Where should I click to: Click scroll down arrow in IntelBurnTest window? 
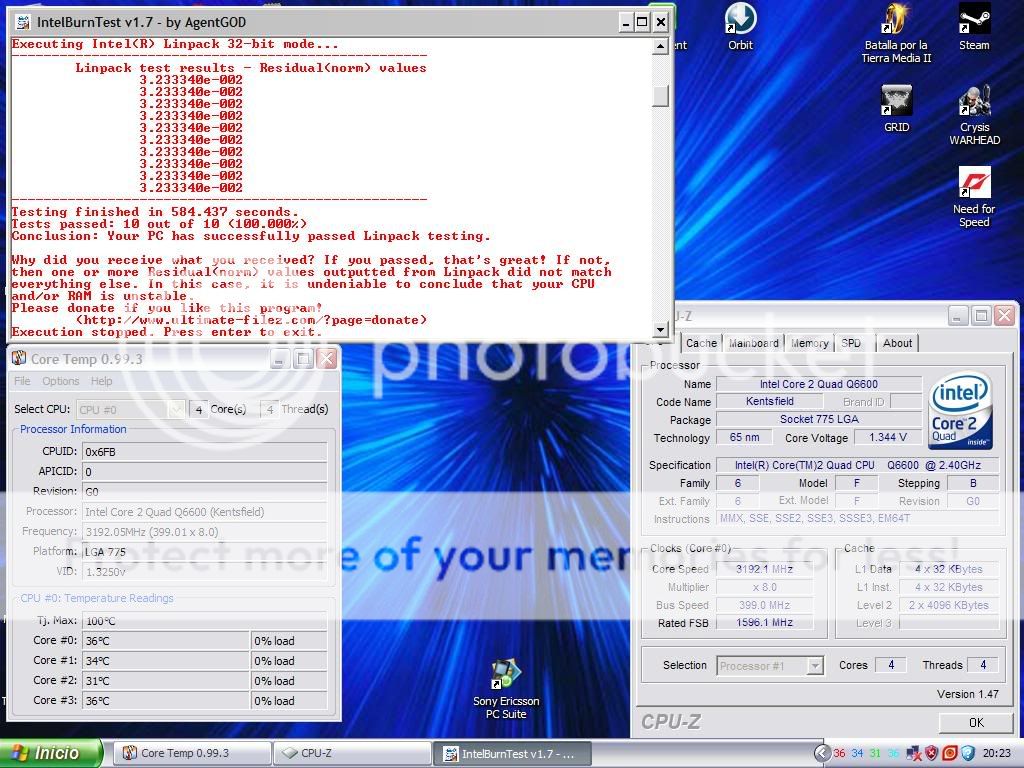point(661,330)
